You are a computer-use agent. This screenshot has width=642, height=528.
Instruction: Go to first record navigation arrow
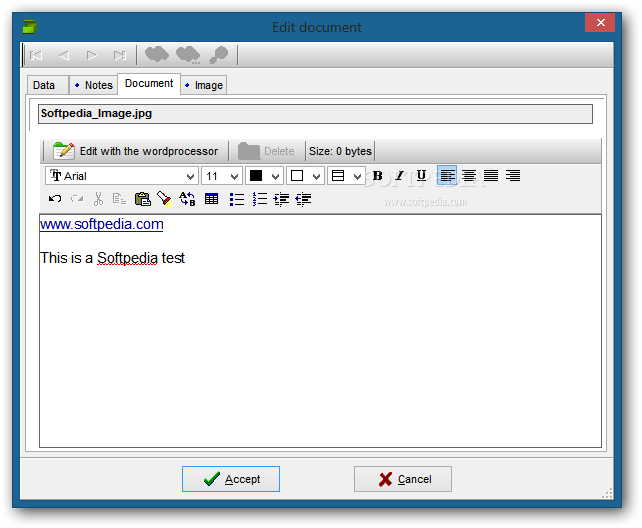36,55
